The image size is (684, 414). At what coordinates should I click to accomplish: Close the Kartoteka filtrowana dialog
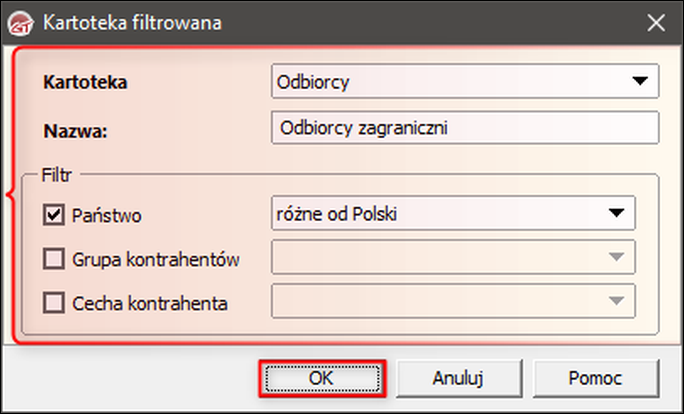tap(656, 20)
